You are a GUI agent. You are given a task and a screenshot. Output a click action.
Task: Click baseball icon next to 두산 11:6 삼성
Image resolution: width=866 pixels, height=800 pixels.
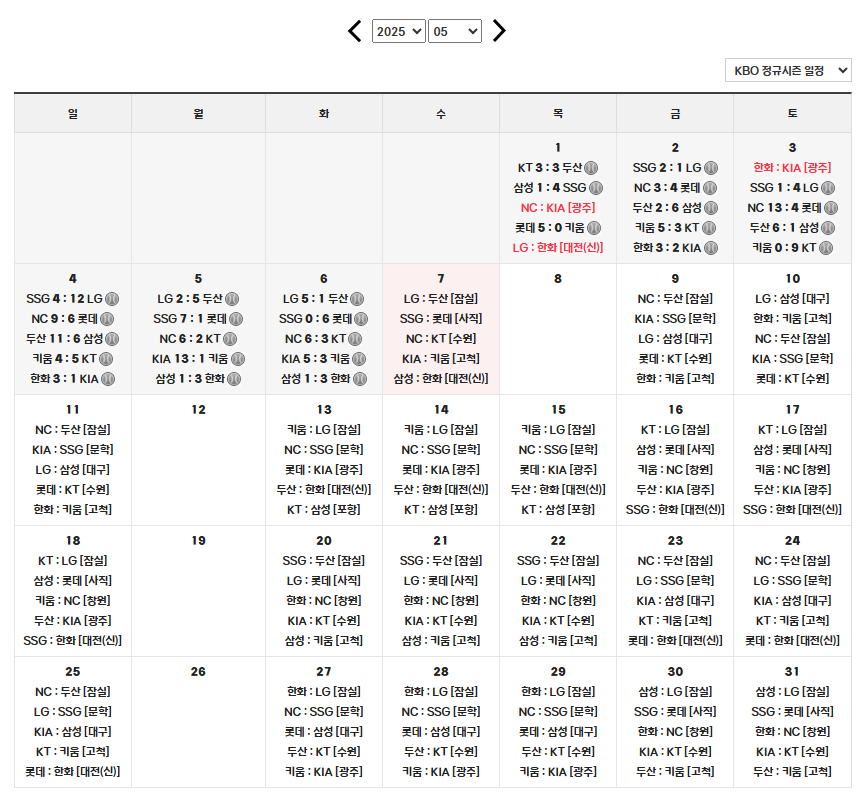click(112, 339)
